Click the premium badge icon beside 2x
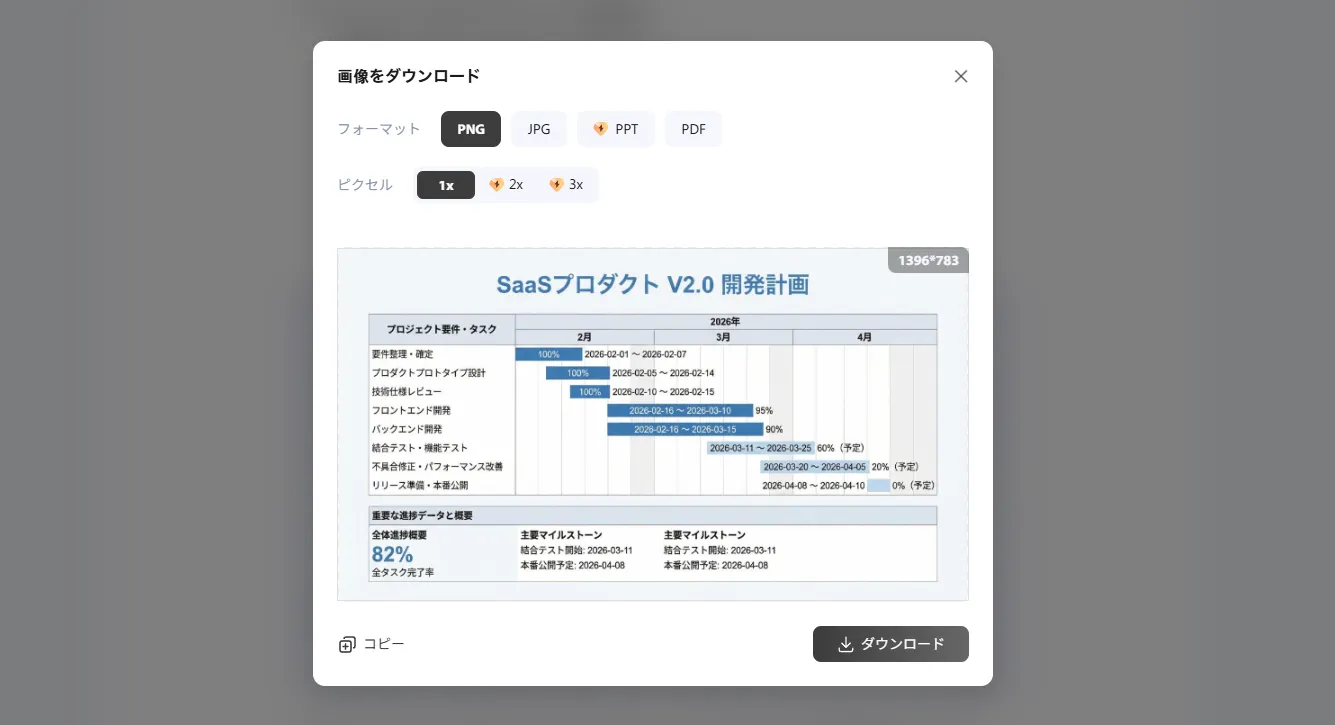This screenshot has width=1335, height=725. [x=496, y=185]
